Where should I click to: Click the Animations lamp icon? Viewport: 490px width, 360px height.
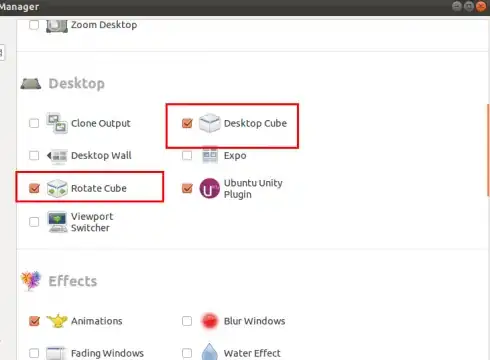coord(57,321)
